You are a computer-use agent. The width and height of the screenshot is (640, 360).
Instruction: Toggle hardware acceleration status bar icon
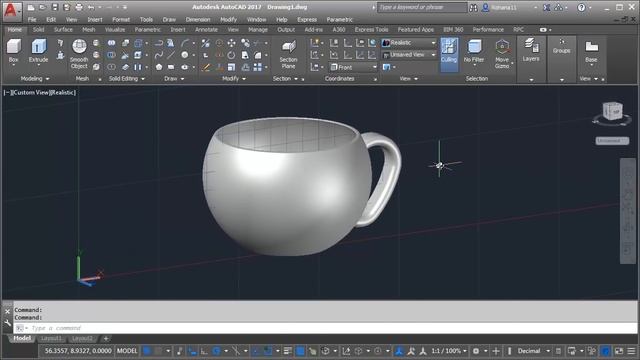click(606, 351)
